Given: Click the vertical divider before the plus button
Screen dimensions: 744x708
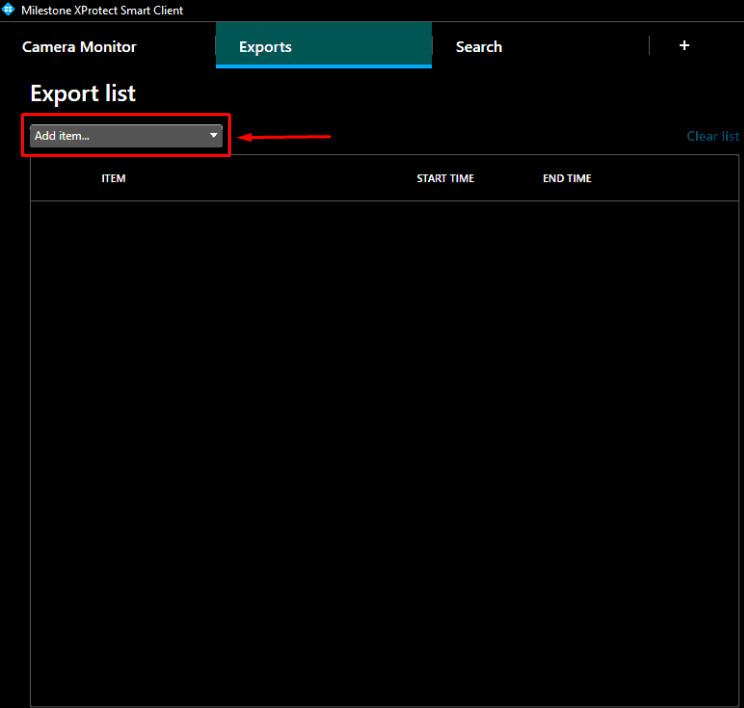Looking at the screenshot, I should click(x=649, y=46).
